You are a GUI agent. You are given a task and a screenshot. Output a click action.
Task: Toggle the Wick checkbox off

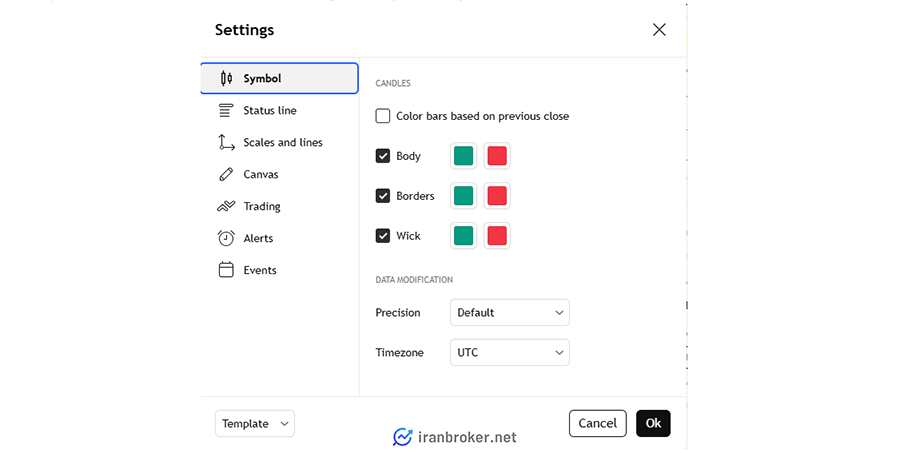pyautogui.click(x=383, y=235)
